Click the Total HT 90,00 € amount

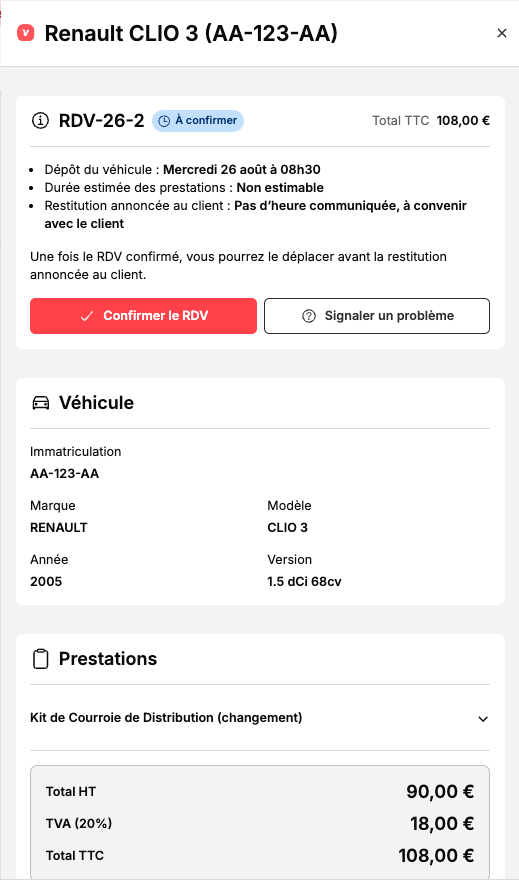(x=440, y=791)
